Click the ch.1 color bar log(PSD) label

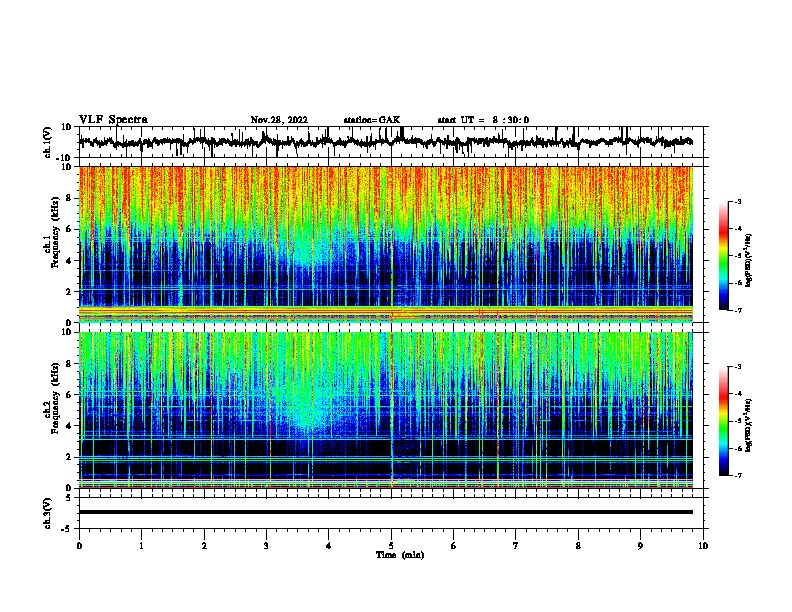pyautogui.click(x=748, y=260)
